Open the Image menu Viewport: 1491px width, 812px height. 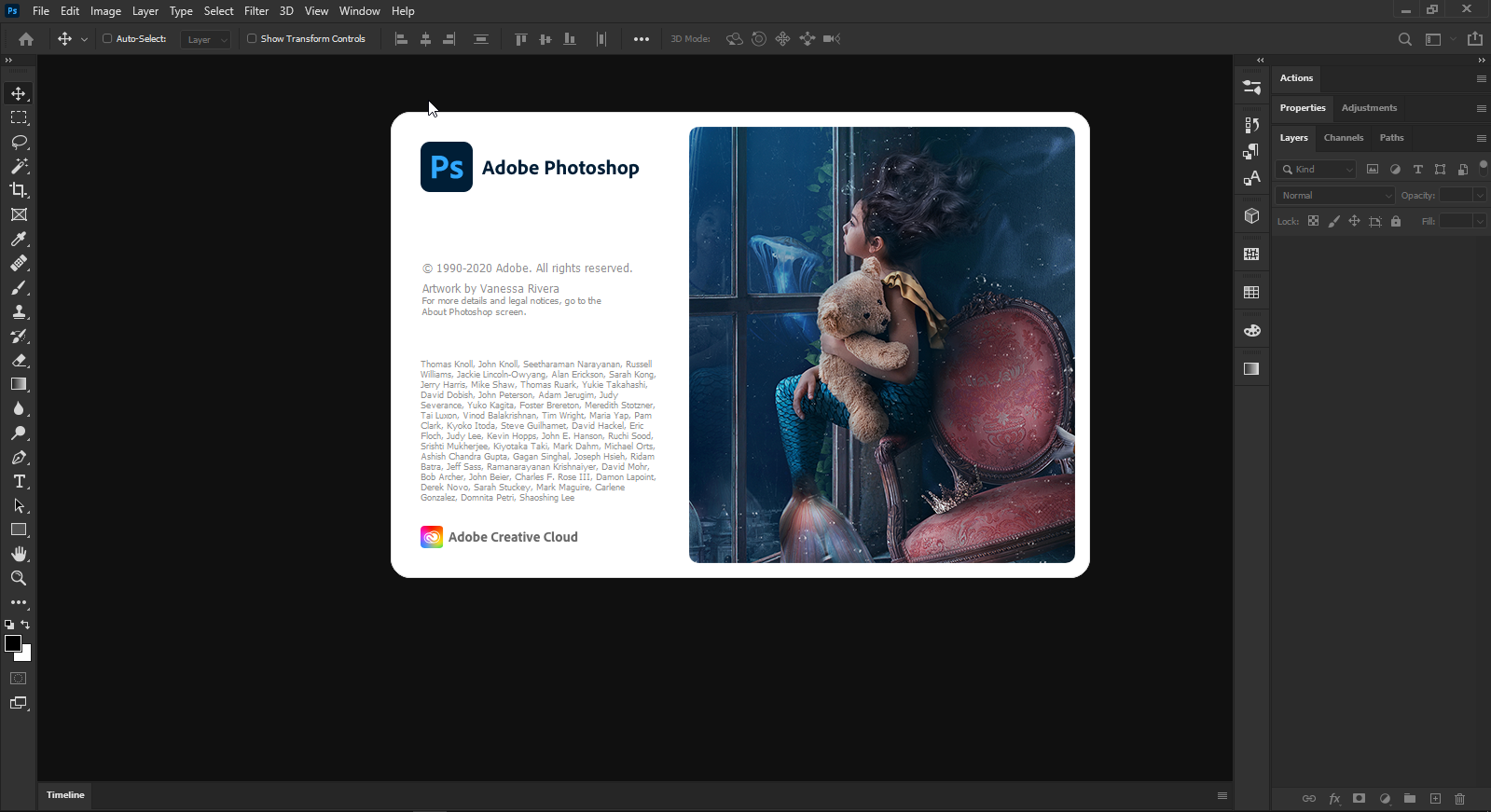[105, 11]
